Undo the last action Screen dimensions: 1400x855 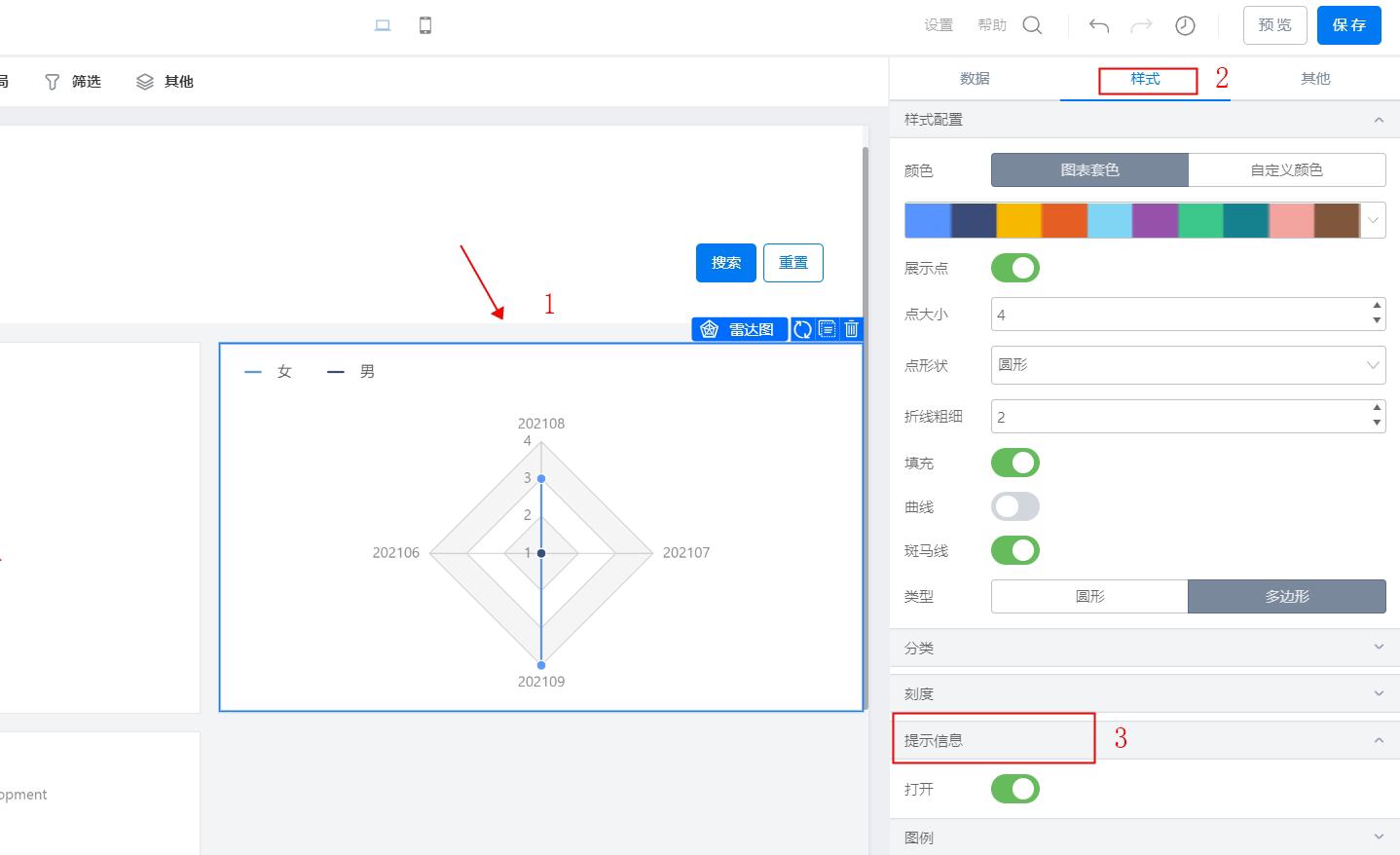(1099, 25)
